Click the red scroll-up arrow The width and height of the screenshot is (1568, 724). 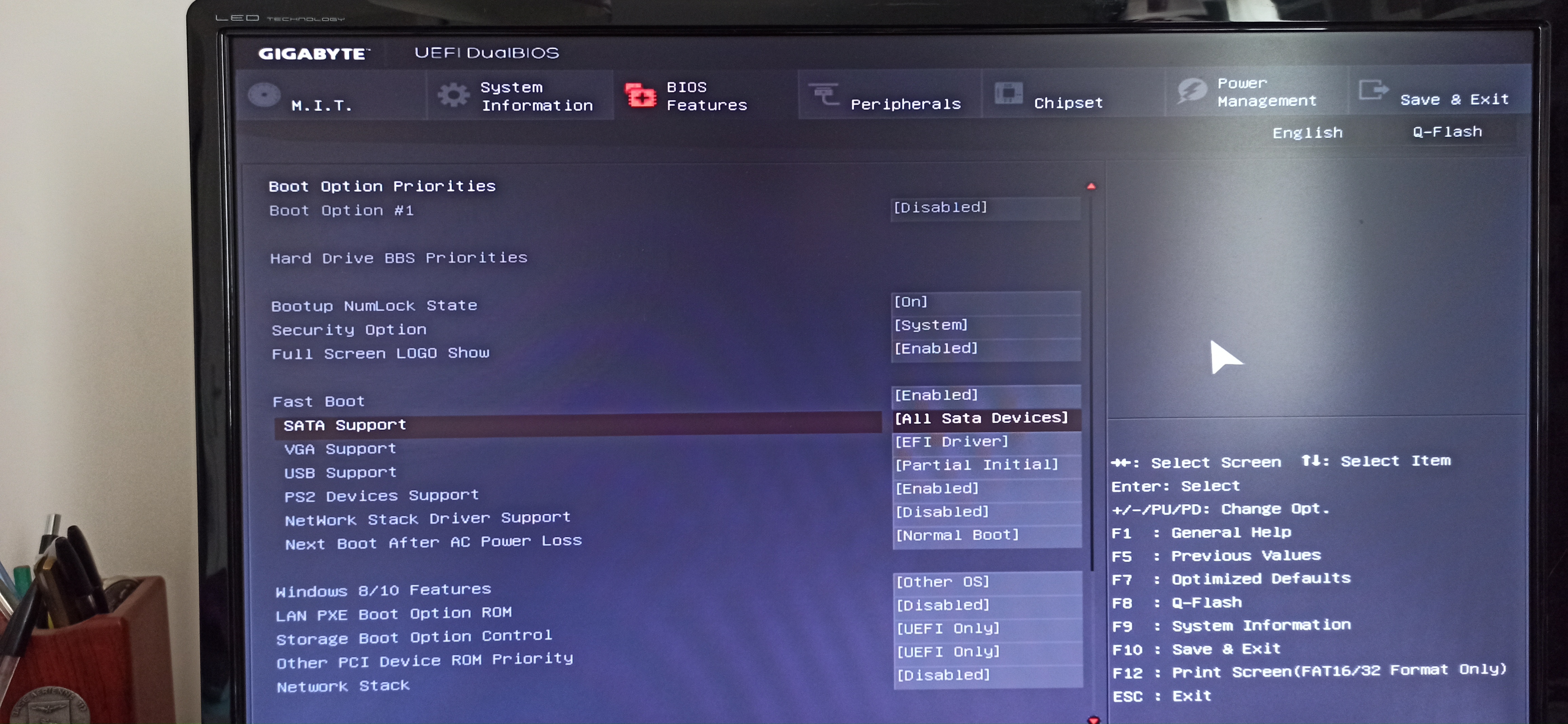(x=1091, y=186)
